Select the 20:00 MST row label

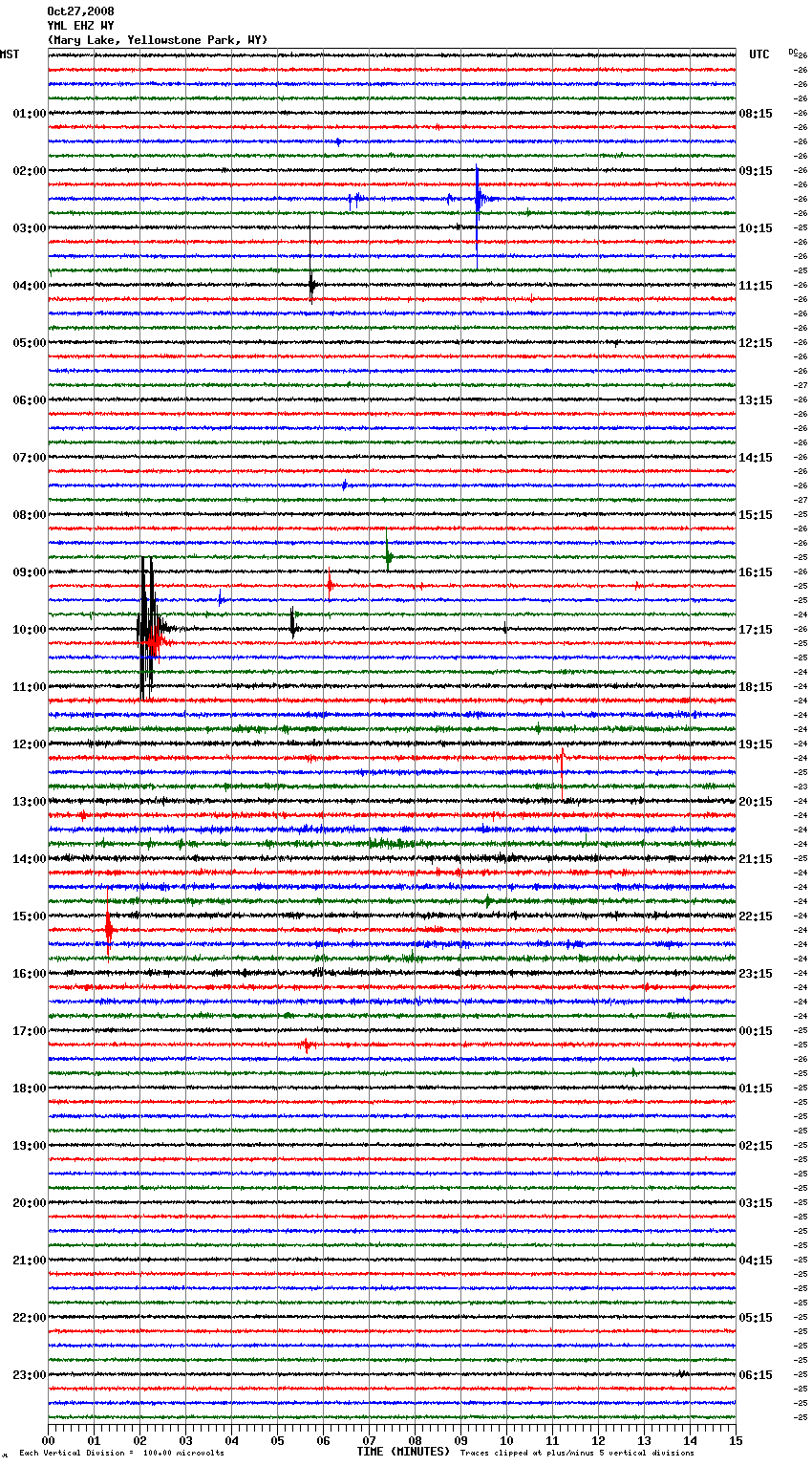pos(30,1203)
